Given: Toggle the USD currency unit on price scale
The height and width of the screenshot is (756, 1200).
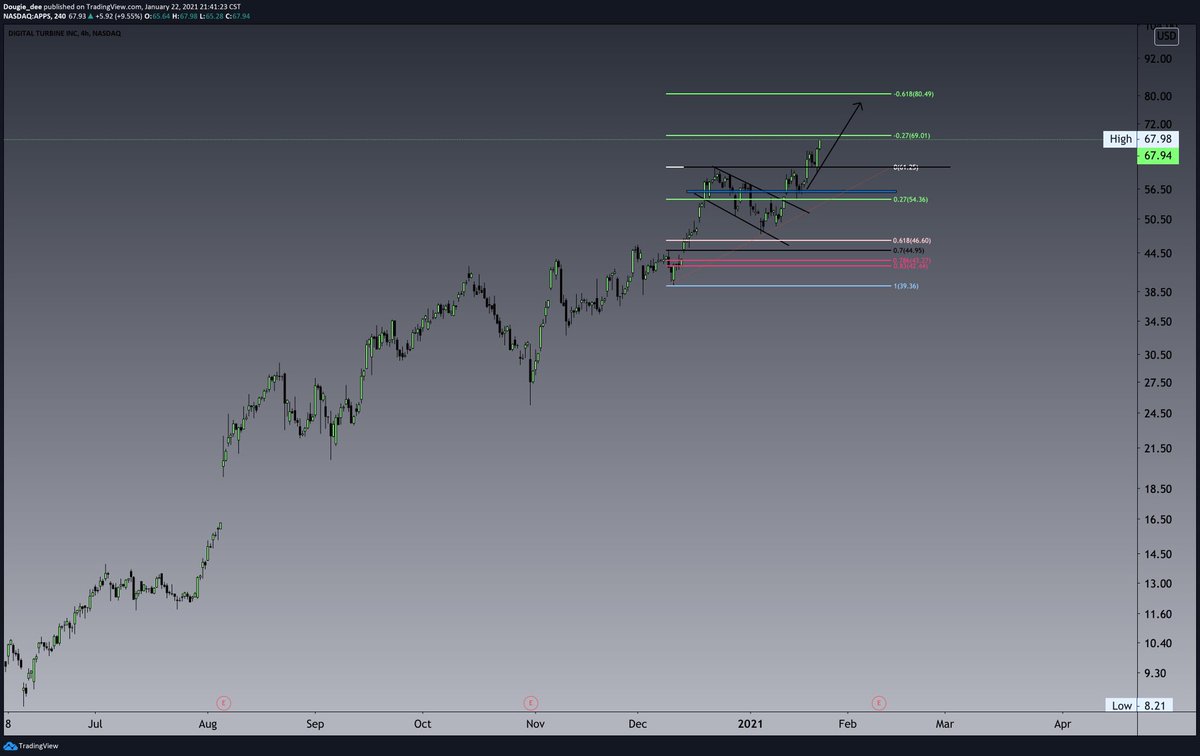Looking at the screenshot, I should click(1164, 35).
